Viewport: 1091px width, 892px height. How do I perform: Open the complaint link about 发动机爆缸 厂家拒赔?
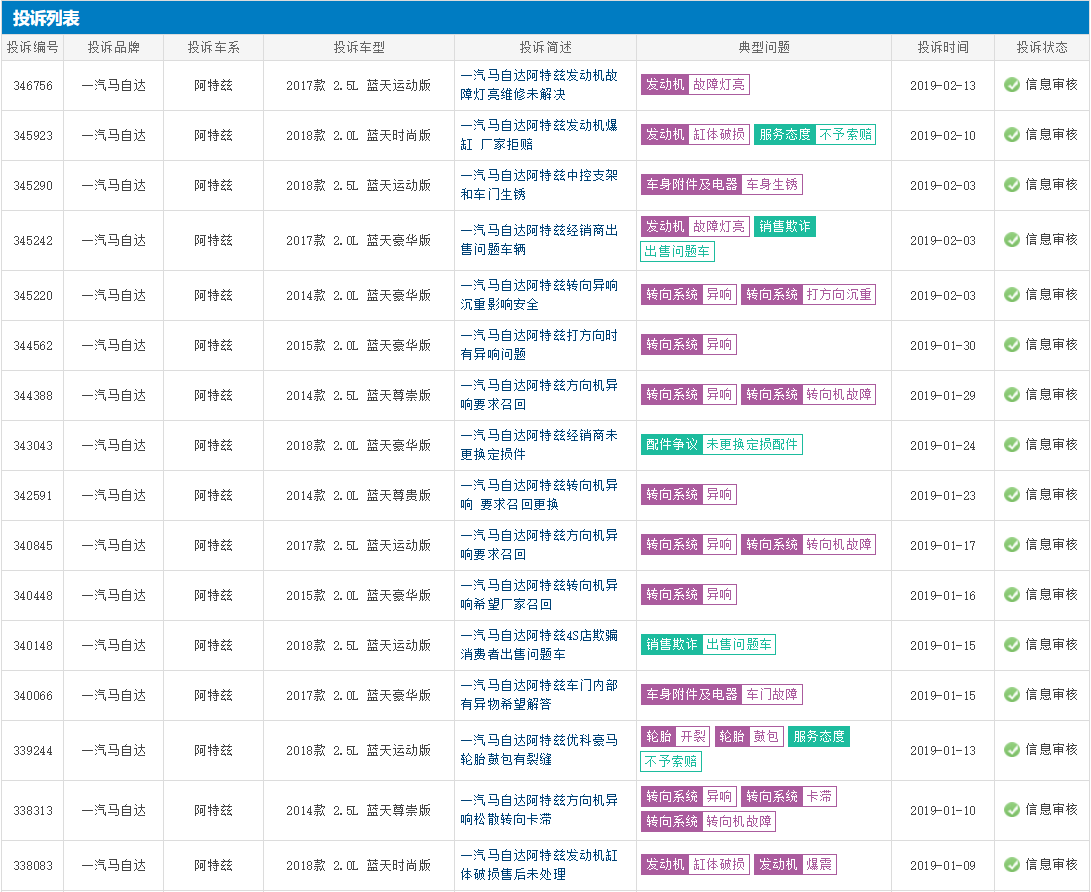pos(539,135)
